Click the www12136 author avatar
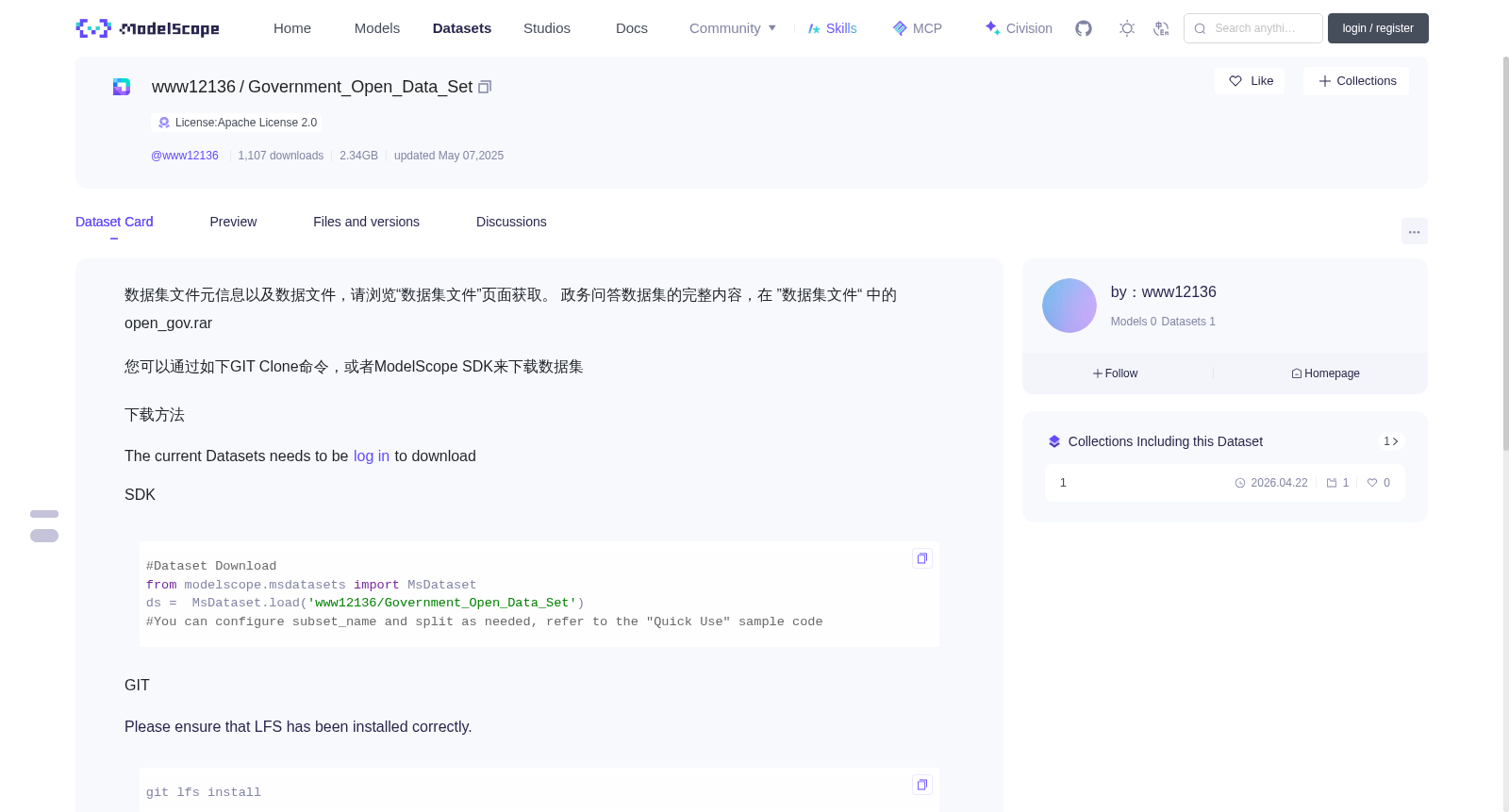Viewport: 1509px width, 812px height. coord(1070,306)
